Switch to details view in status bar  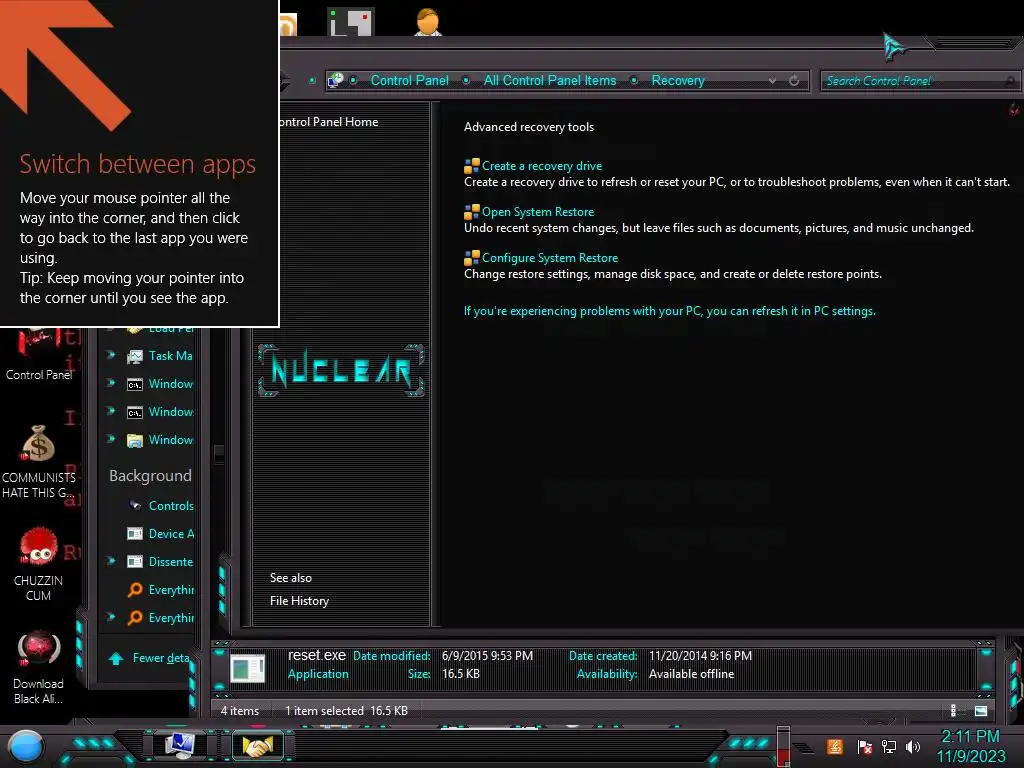pos(953,711)
